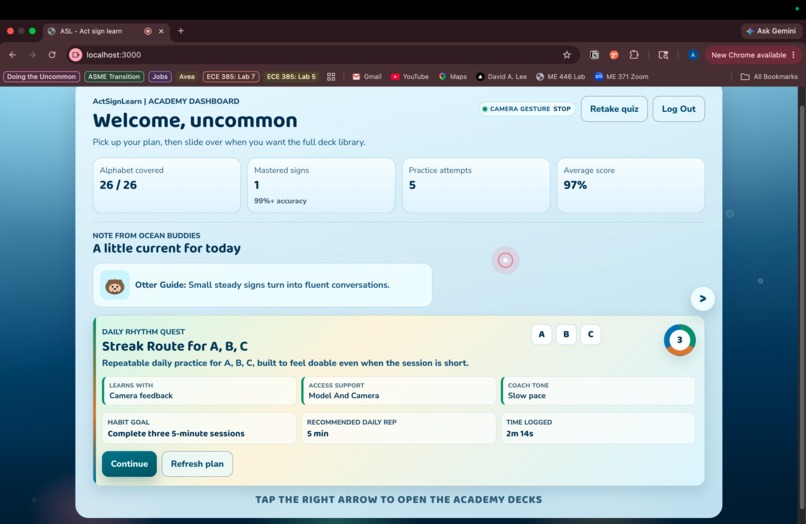Open the Doing the Uncommon tab group

pyautogui.click(x=41, y=77)
